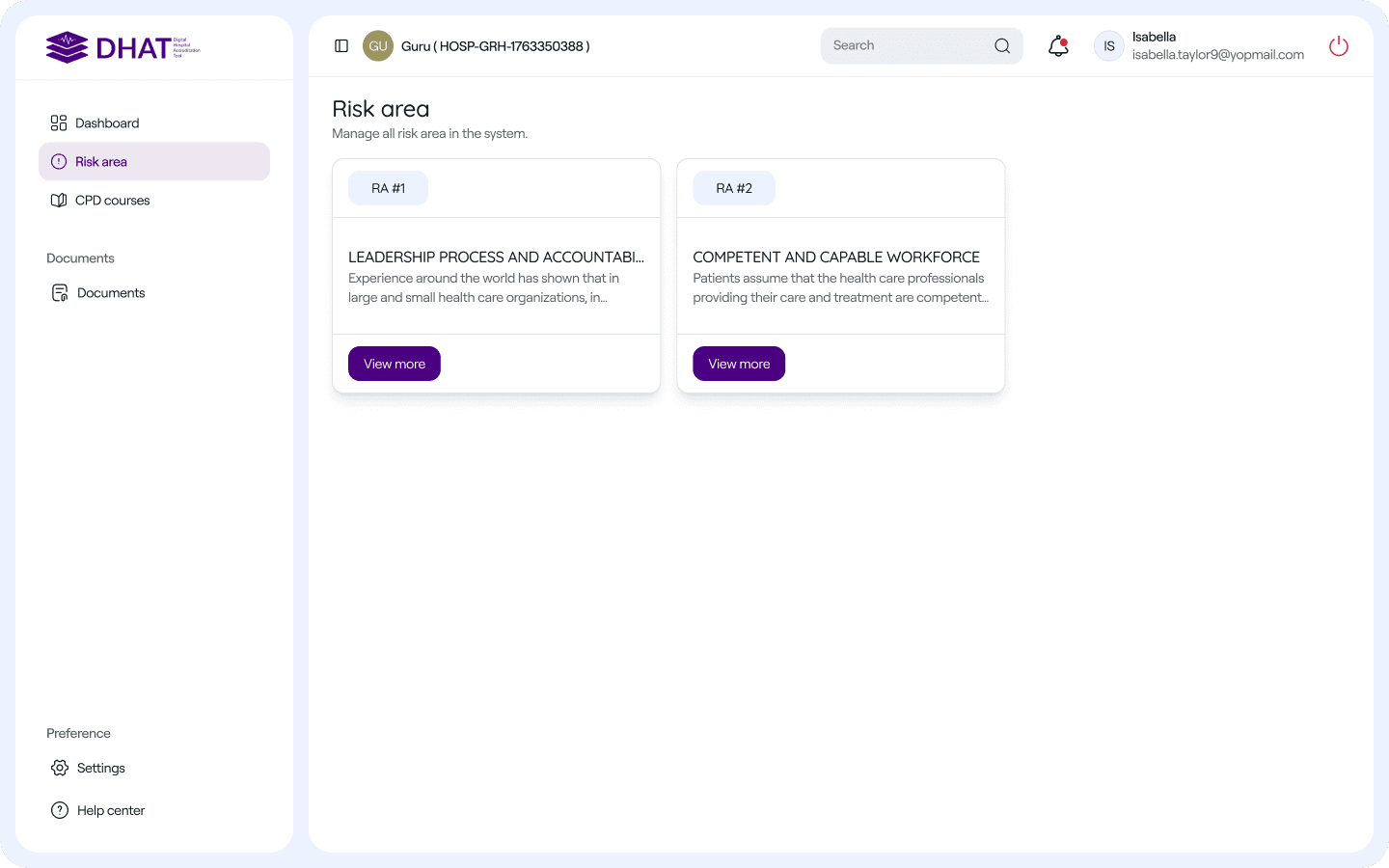Open the notifications bell
The width and height of the screenshot is (1389, 868).
point(1058,46)
